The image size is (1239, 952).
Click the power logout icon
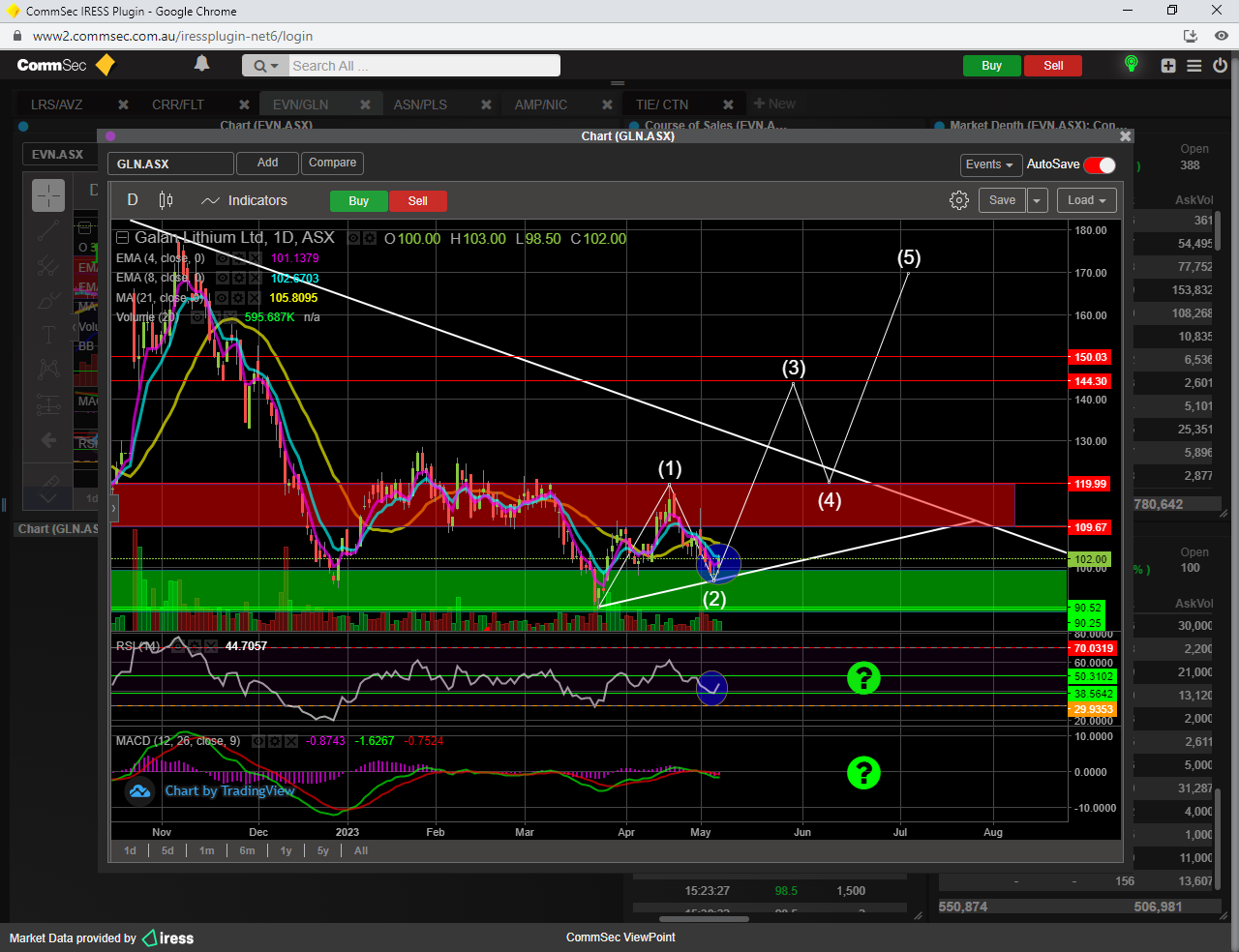click(x=1220, y=66)
